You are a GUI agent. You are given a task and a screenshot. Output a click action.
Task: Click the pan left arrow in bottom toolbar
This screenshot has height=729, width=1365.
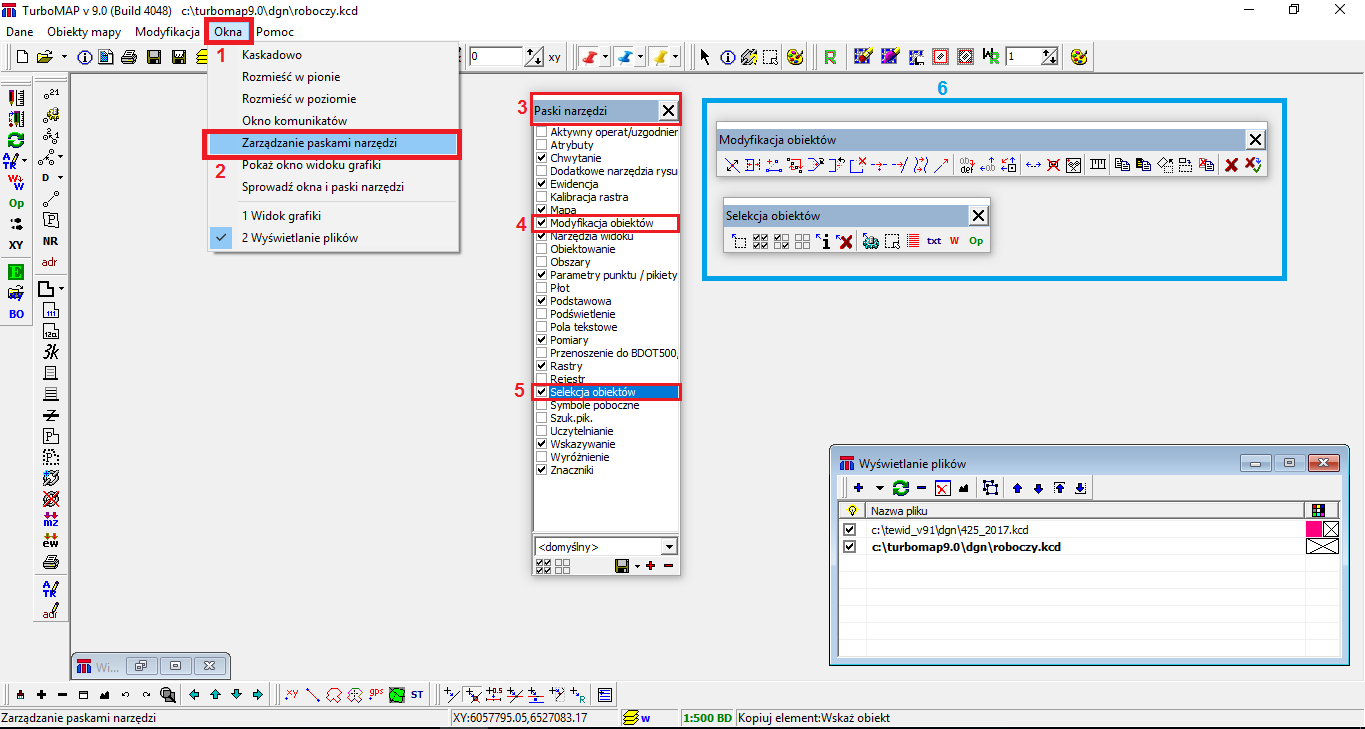(194, 694)
